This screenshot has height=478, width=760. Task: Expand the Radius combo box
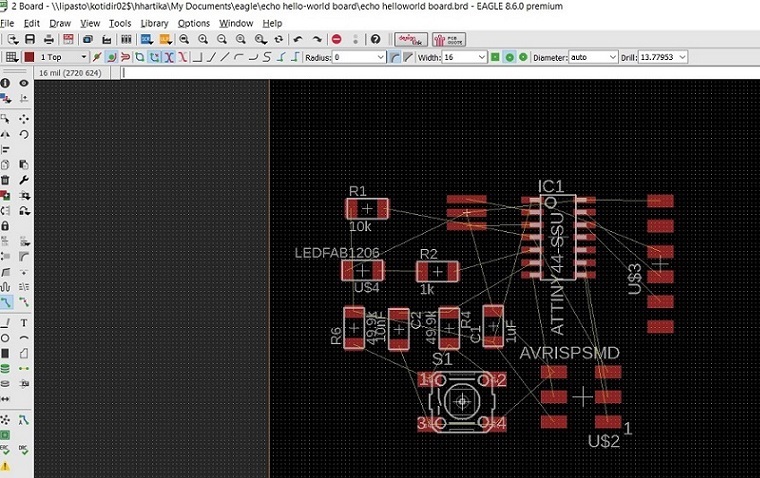click(380, 57)
